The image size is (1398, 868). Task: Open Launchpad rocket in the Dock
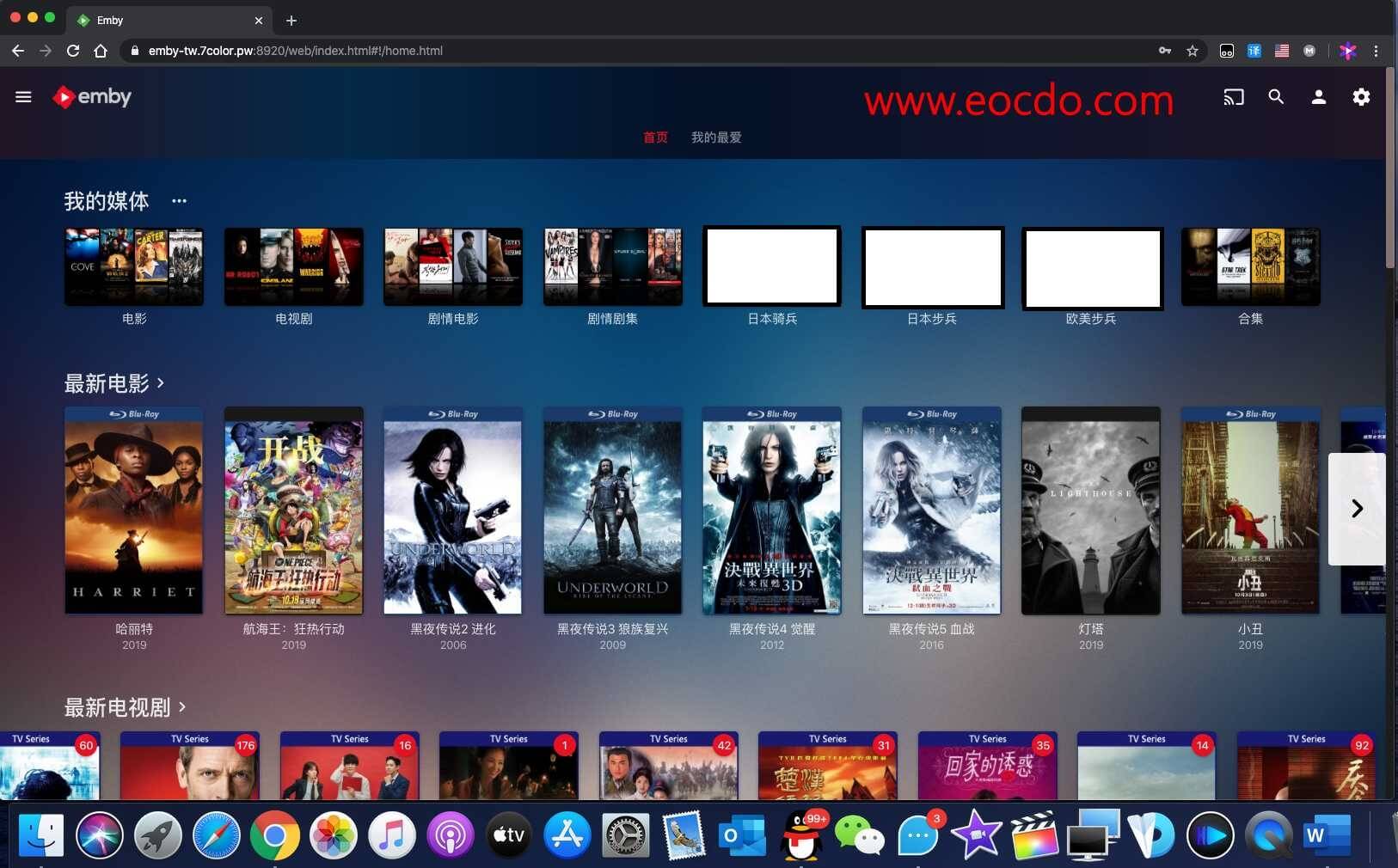pyautogui.click(x=158, y=834)
